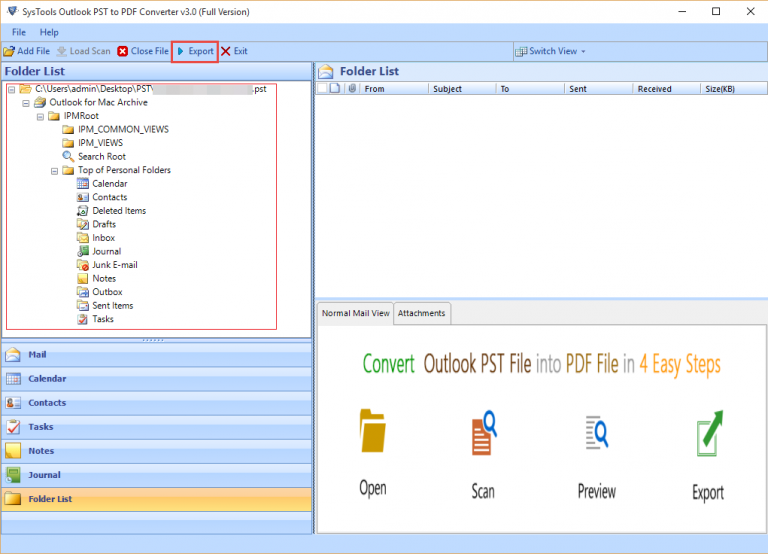Collapse the IPMRoot tree node
This screenshot has height=554, width=768.
pyautogui.click(x=41, y=116)
